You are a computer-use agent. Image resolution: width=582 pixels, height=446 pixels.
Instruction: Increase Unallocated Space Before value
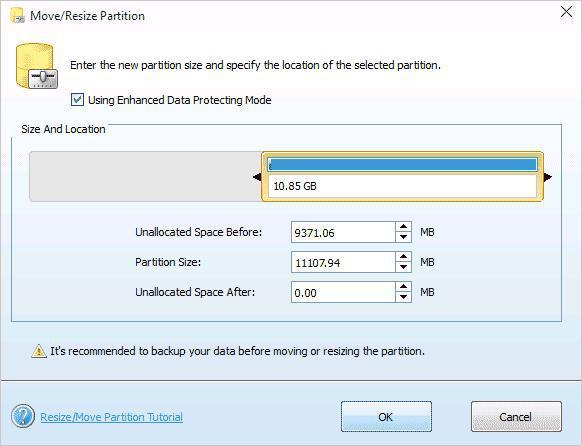pyautogui.click(x=403, y=227)
